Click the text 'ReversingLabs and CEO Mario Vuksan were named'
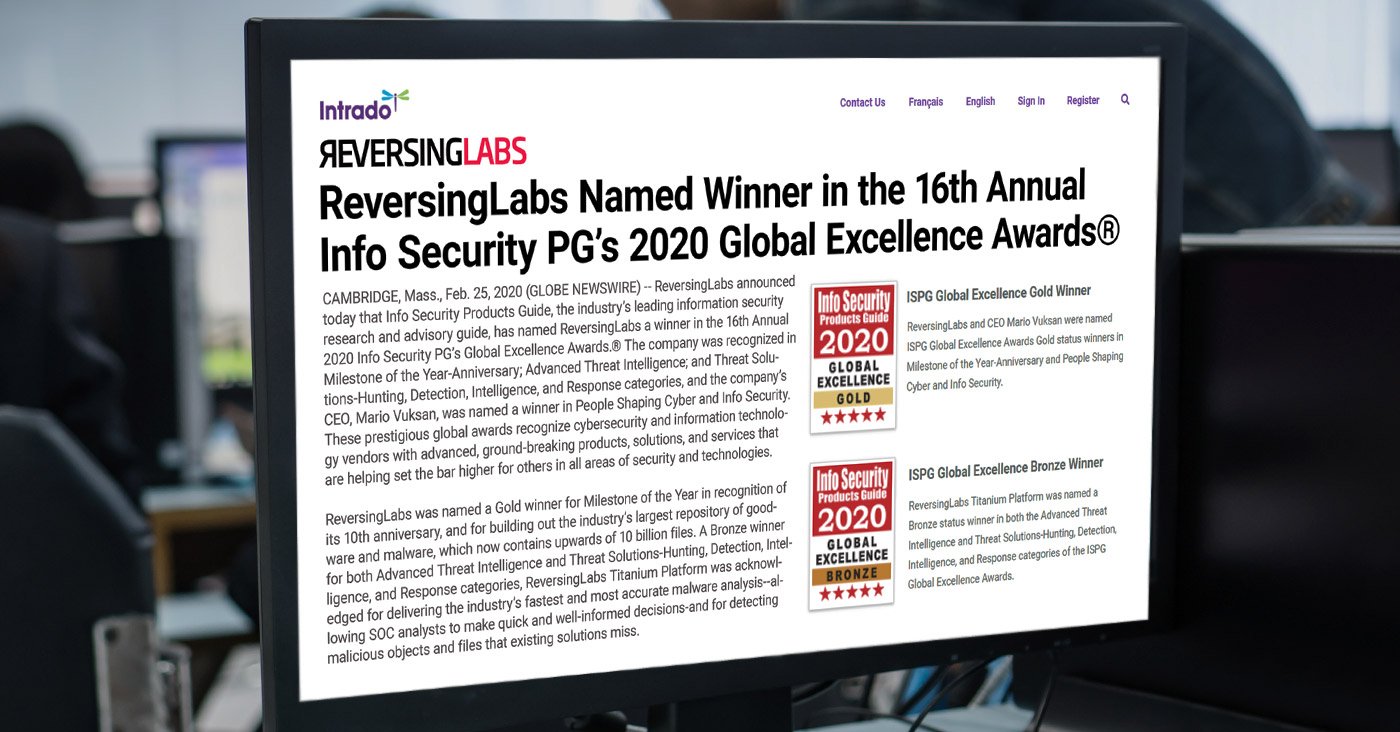The height and width of the screenshot is (732, 1400). [x=1009, y=323]
